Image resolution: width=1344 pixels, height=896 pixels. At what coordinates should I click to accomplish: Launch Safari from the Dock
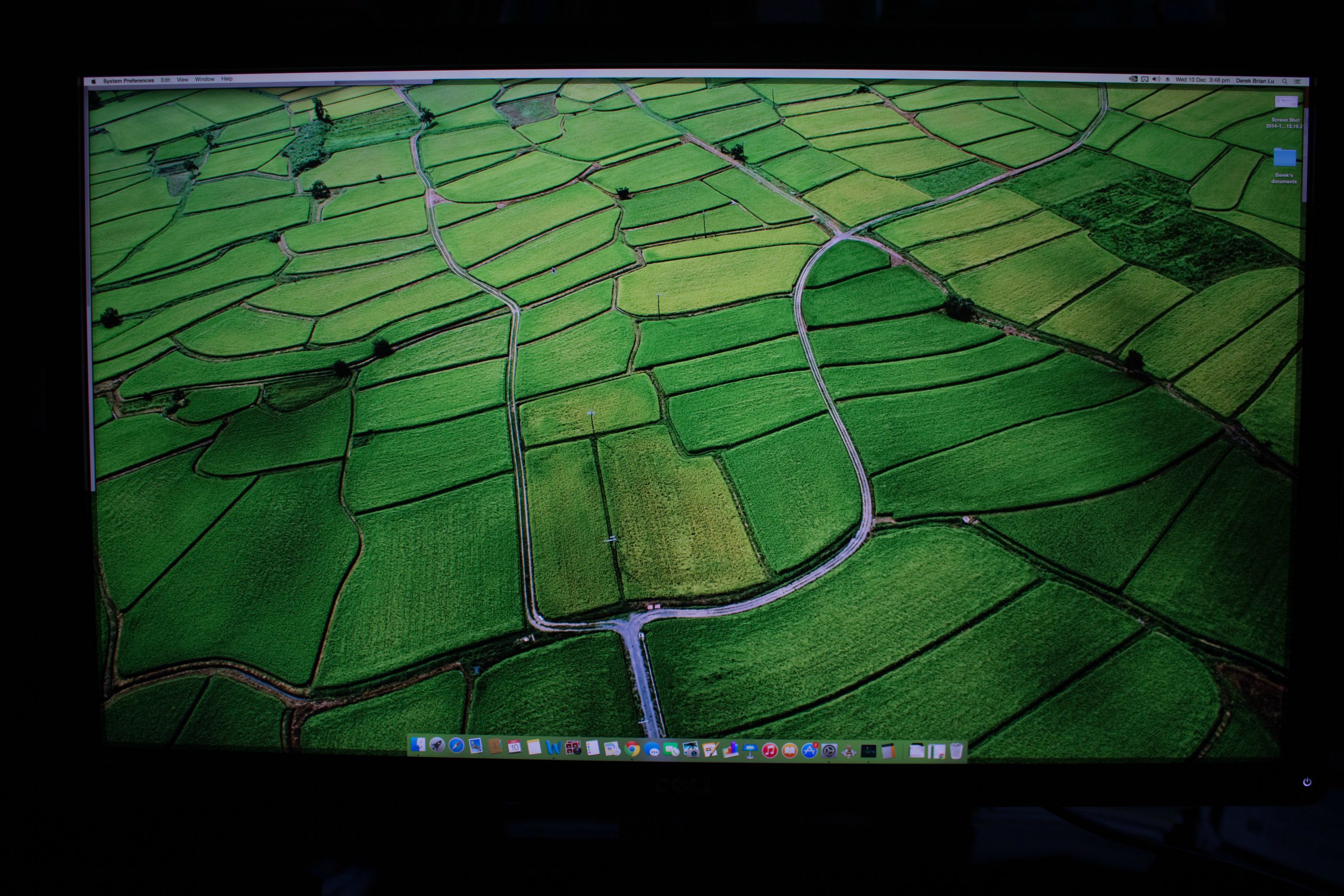(456, 746)
